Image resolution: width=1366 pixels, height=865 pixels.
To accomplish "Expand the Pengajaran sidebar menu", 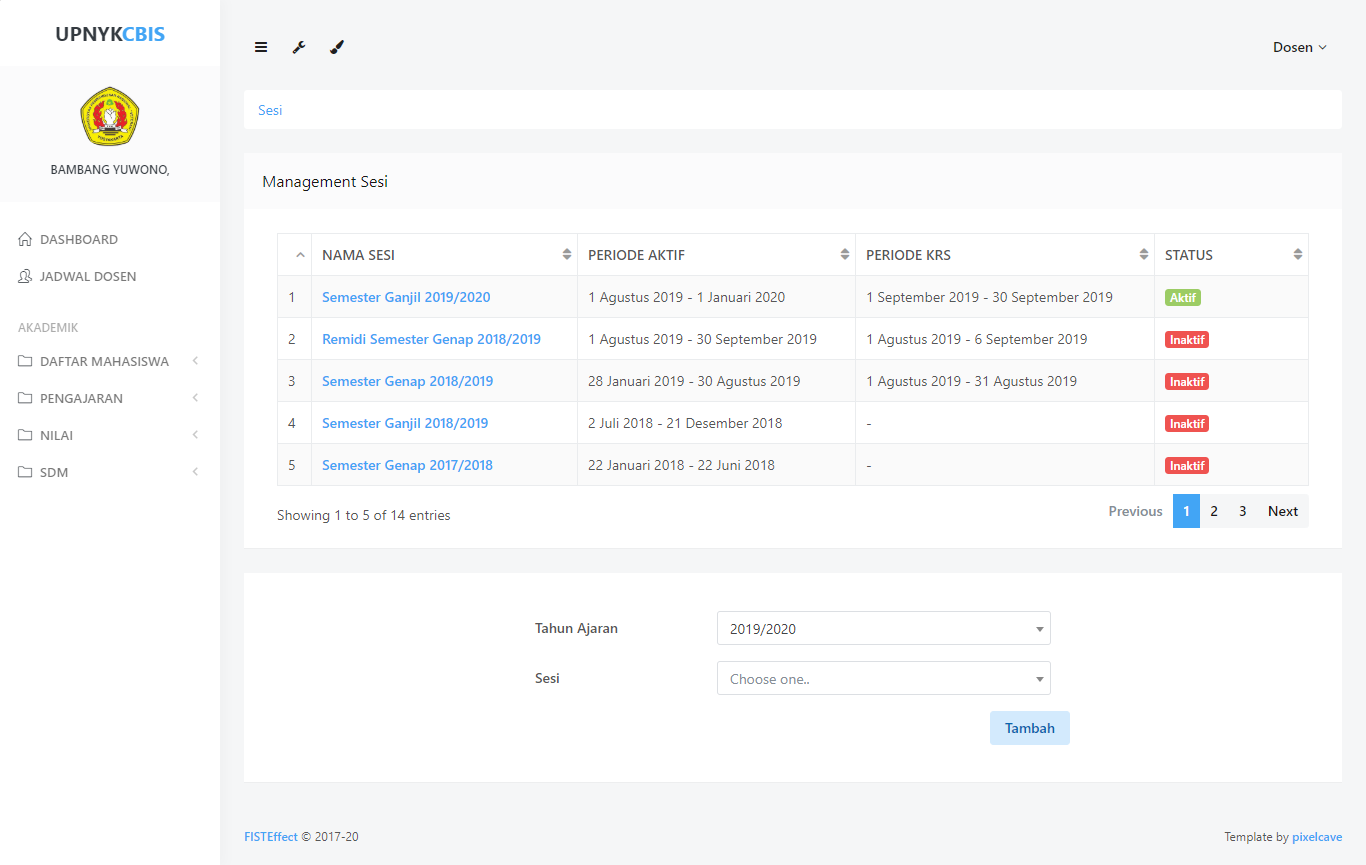I will (x=81, y=398).
